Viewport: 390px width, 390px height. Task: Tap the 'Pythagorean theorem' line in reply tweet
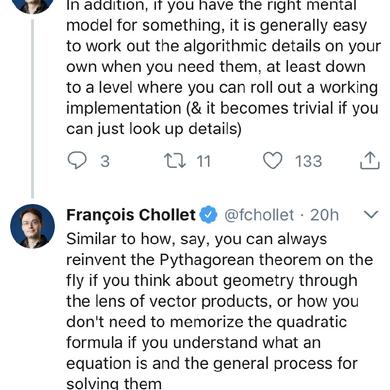219,260
